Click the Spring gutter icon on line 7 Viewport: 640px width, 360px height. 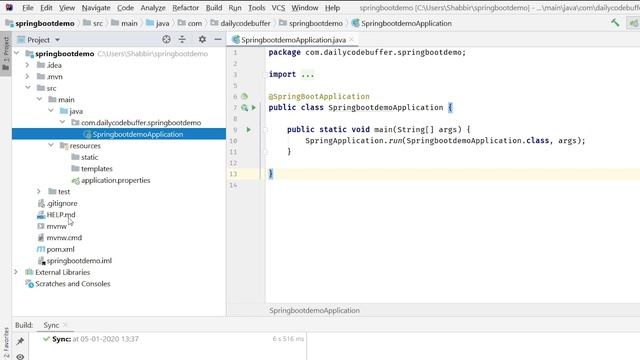(244, 108)
